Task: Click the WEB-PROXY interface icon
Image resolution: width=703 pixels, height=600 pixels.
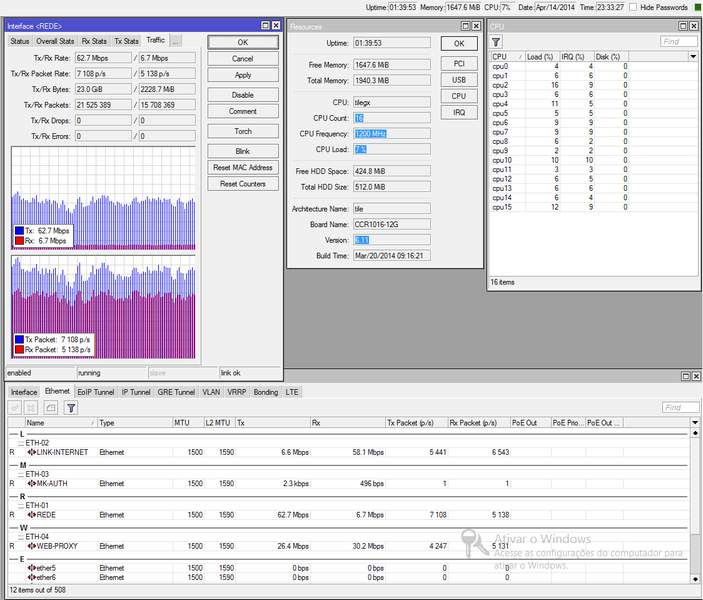Action: click(x=31, y=546)
